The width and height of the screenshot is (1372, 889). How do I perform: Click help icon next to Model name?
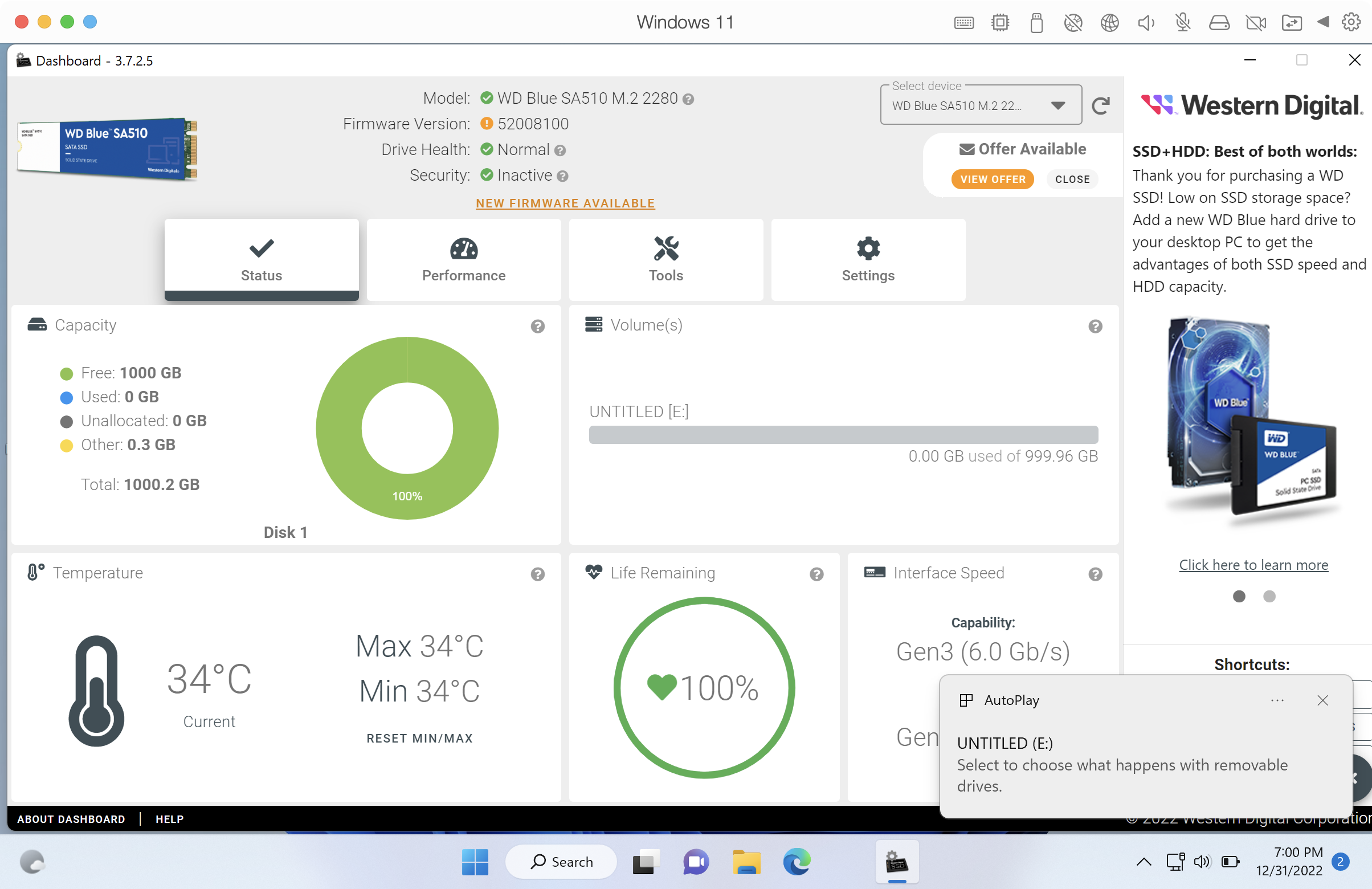[x=688, y=99]
